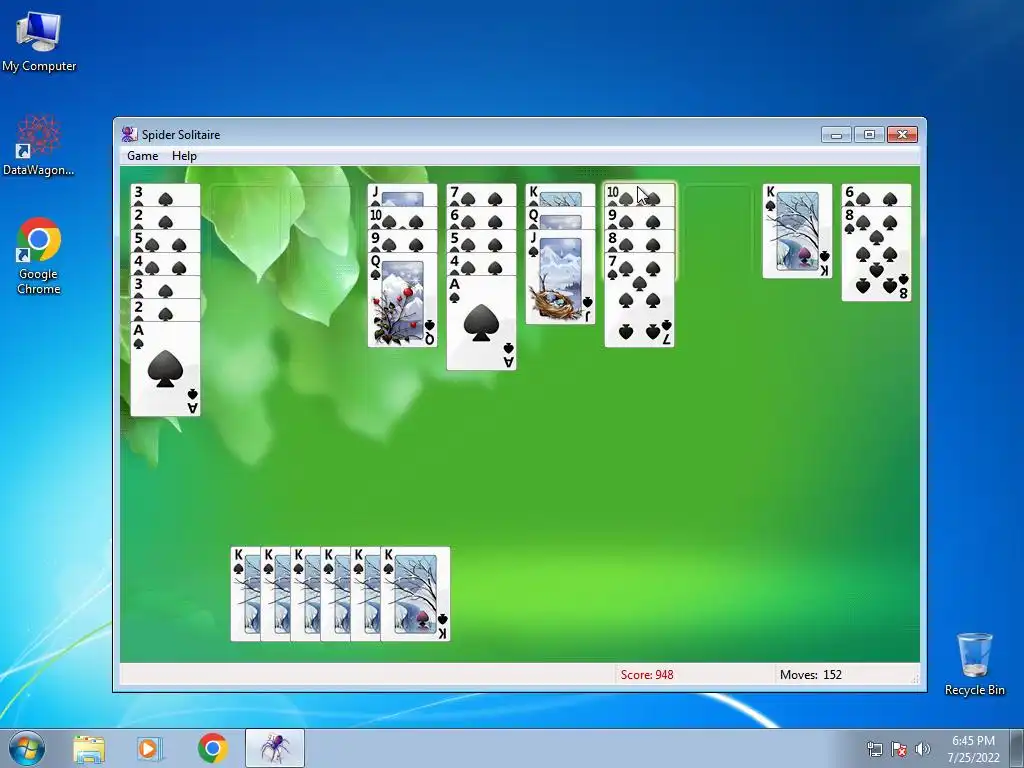Click the empty second column slot
The height and width of the screenshot is (768, 1024).
pyautogui.click(x=244, y=231)
